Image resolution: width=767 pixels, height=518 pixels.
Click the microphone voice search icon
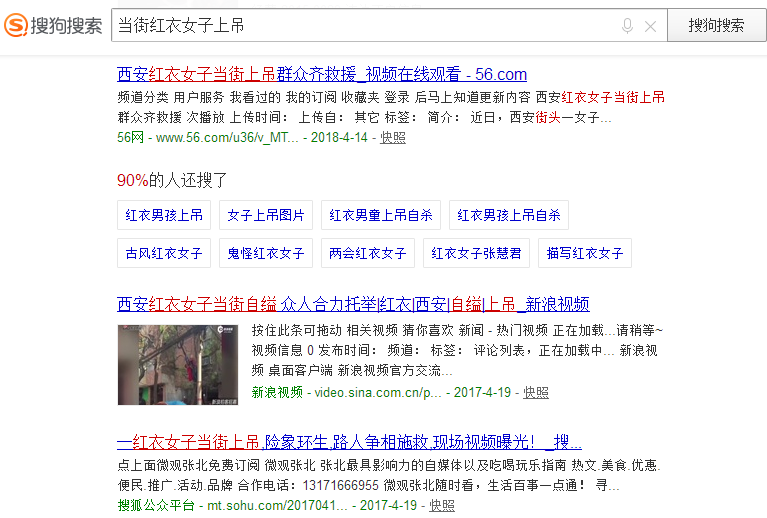[627, 26]
